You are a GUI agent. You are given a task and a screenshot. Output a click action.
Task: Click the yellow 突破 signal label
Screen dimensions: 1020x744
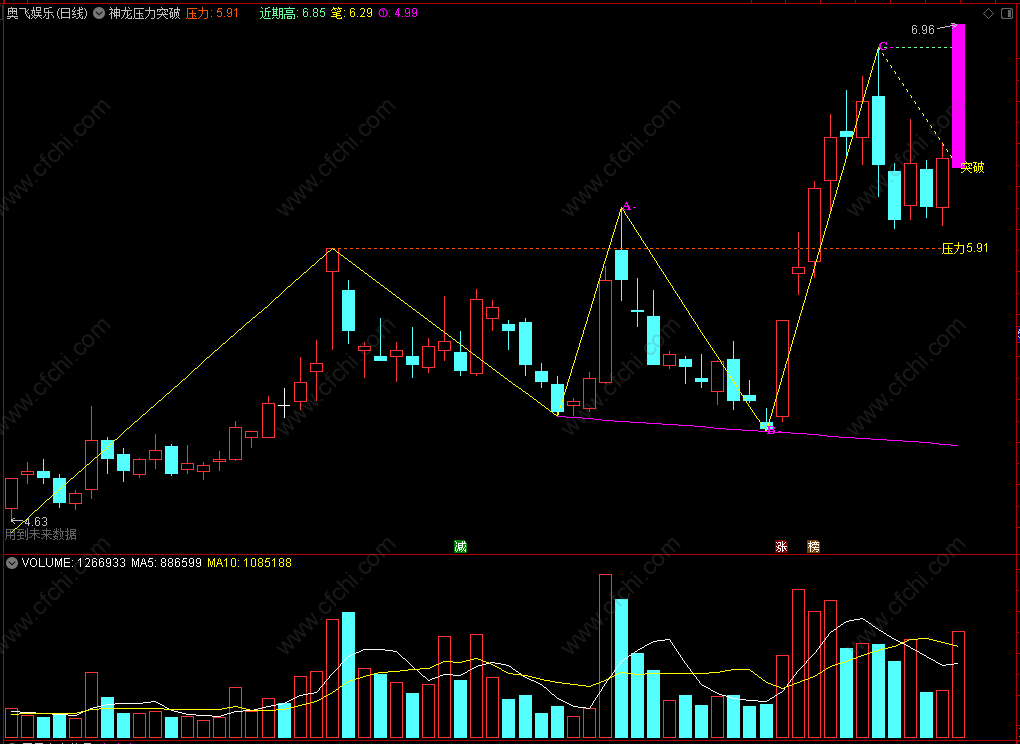coord(973,167)
